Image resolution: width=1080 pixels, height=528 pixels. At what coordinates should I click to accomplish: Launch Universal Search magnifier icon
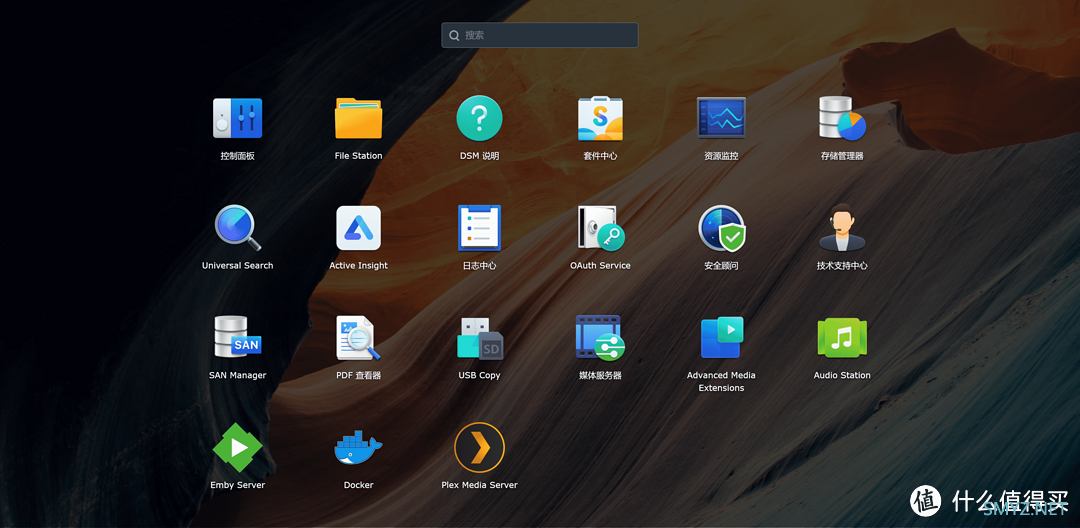tap(237, 228)
